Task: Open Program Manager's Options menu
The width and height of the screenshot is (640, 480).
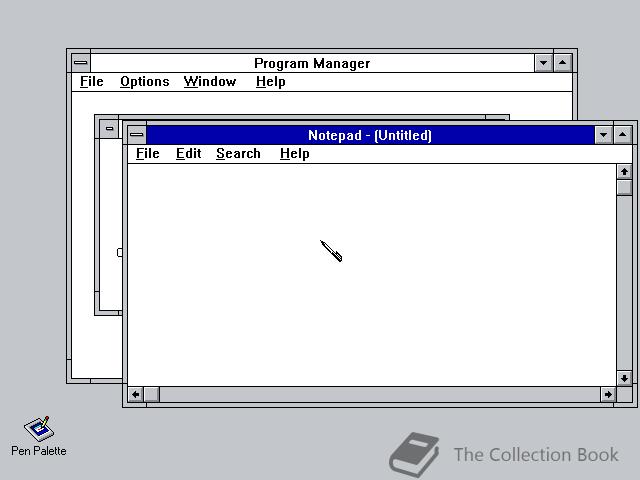Action: [144, 82]
